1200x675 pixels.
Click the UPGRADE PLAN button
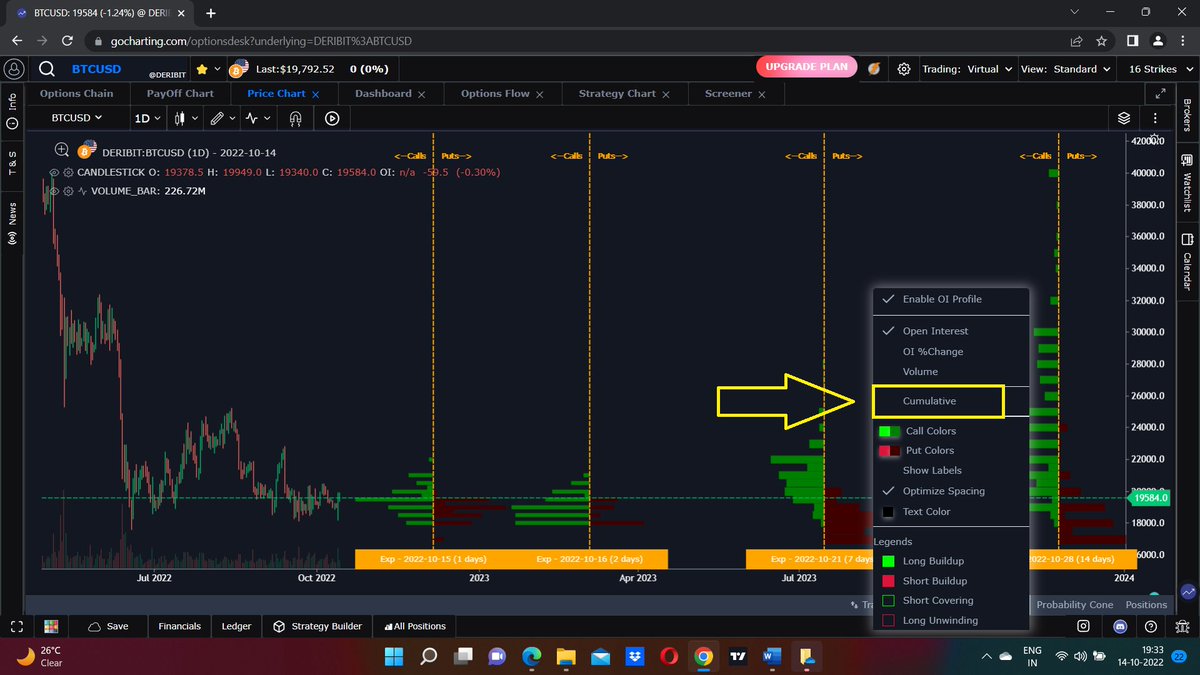pyautogui.click(x=806, y=66)
